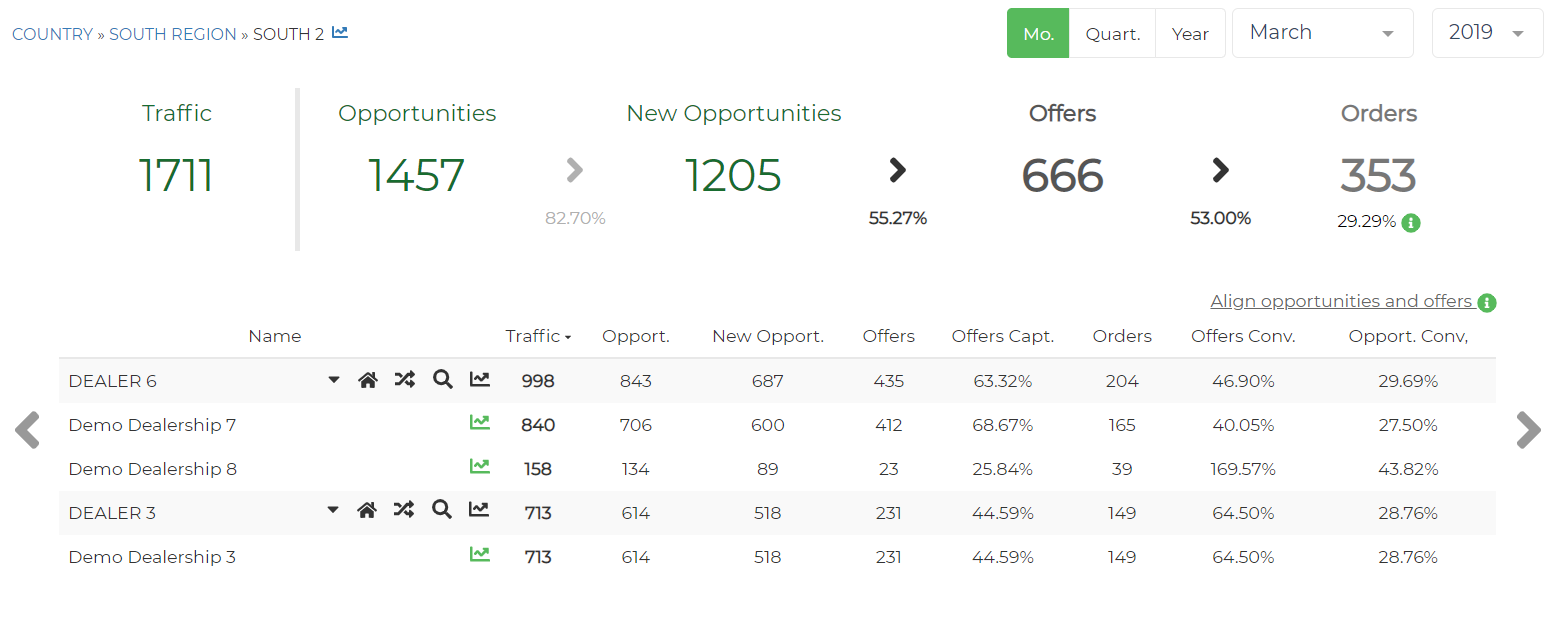Viewport: 1552px width, 637px height.
Task: Open the green chart icon for Demo Dealership 3
Action: click(x=479, y=555)
